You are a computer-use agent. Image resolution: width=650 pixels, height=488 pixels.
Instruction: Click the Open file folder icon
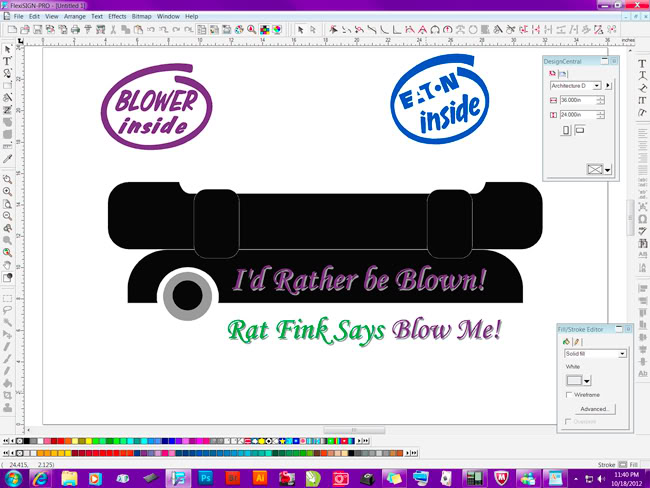pos(25,29)
